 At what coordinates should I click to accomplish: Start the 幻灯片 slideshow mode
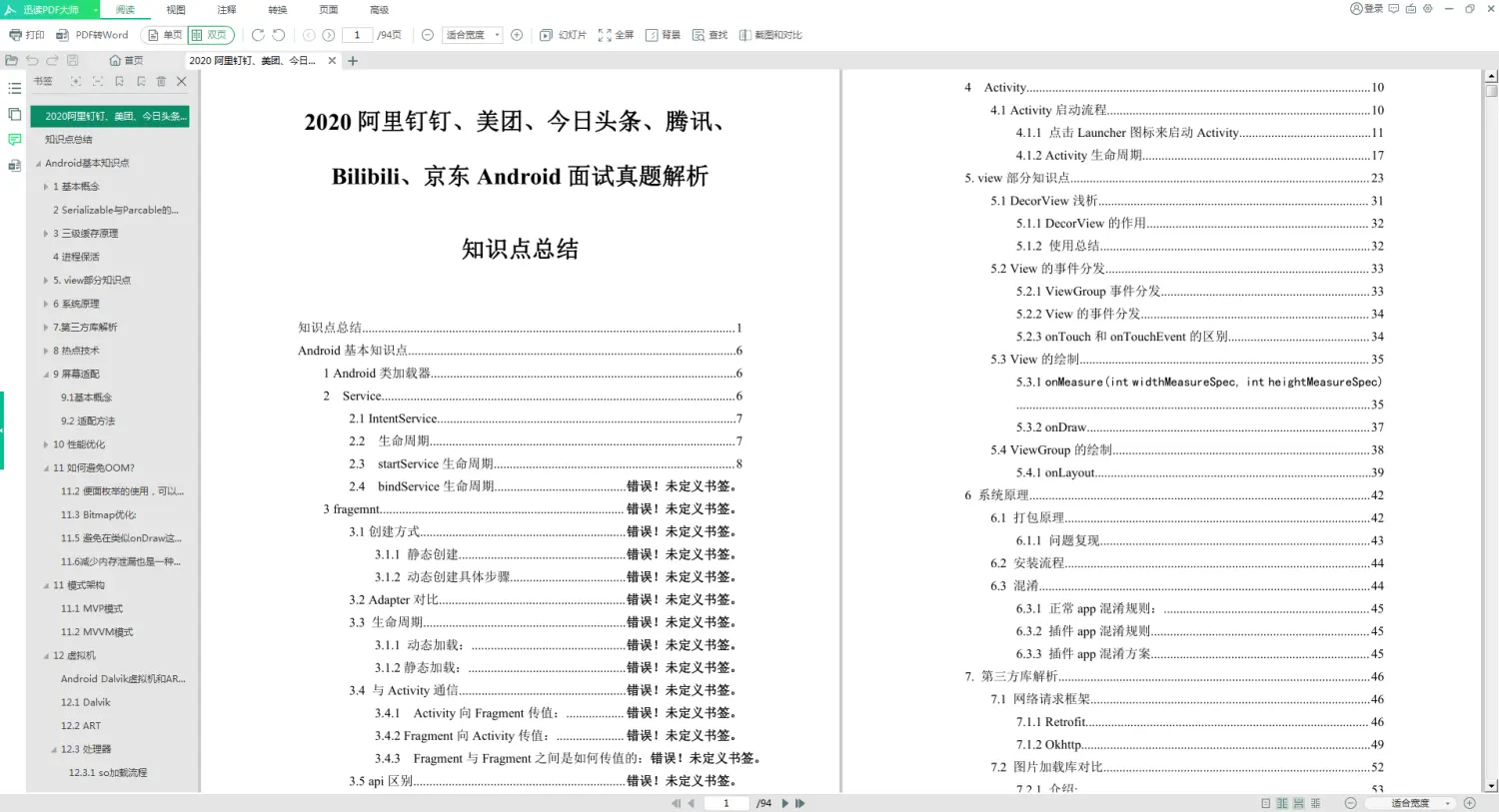[x=563, y=35]
